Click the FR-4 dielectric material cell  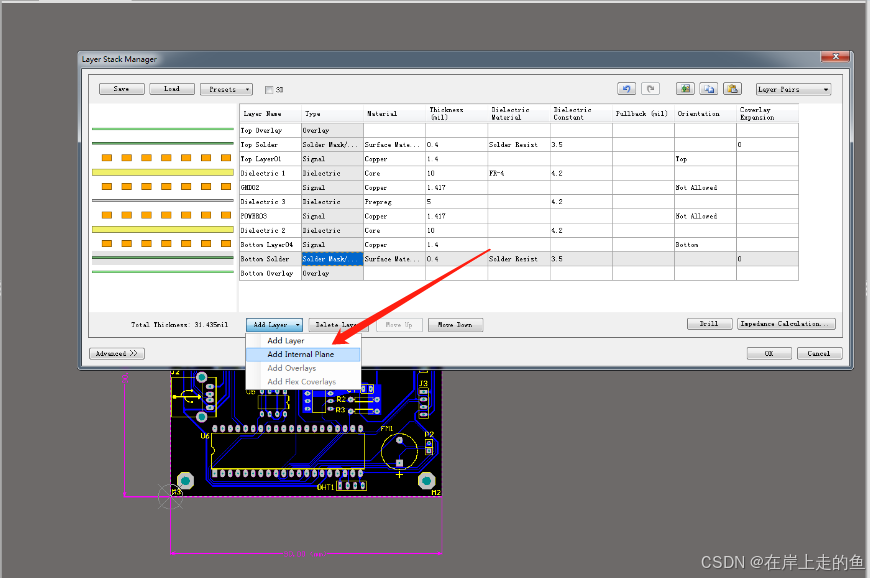[x=519, y=173]
